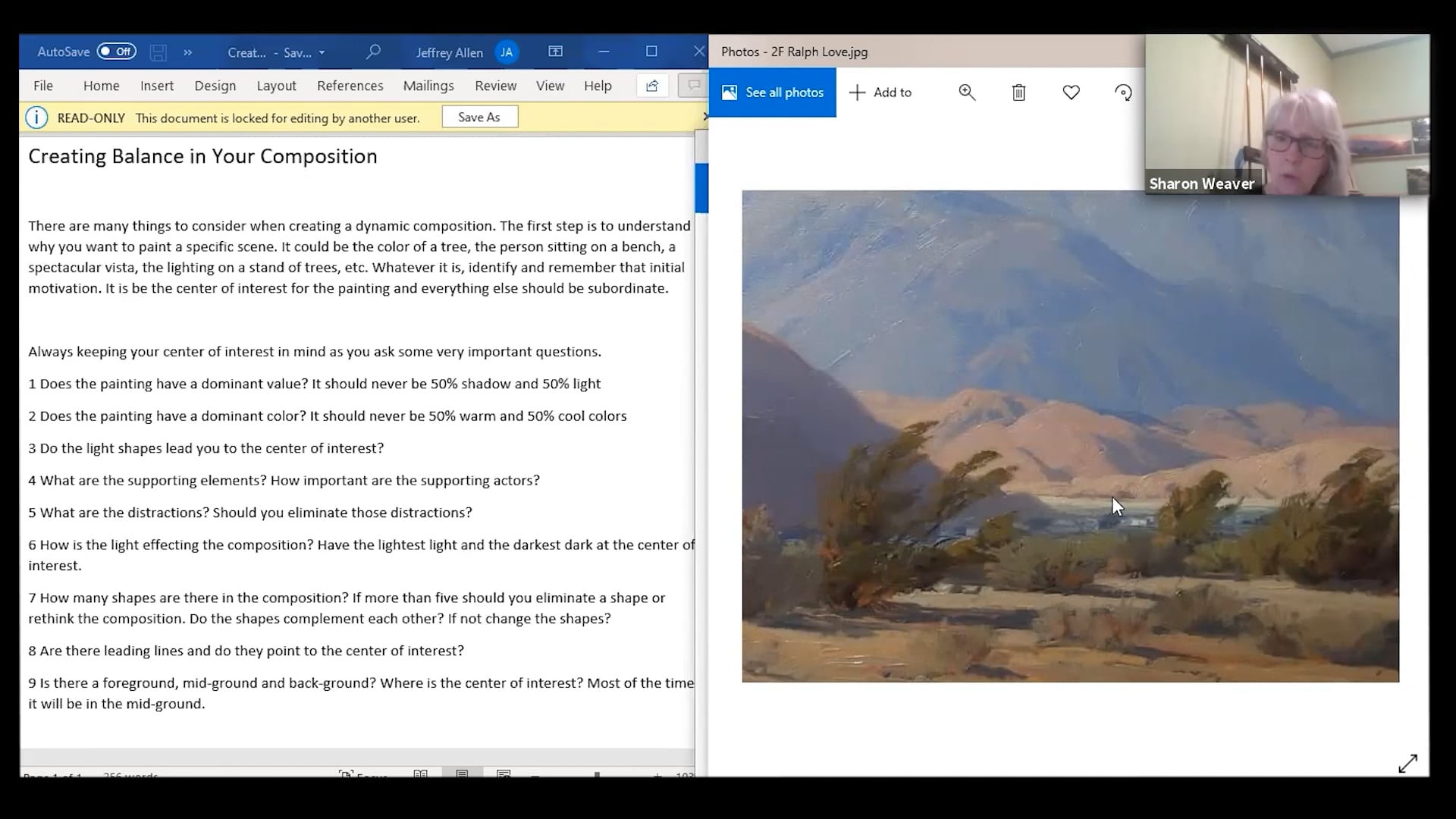This screenshot has width=1456, height=819.
Task: Click the READ-ONLY info icon
Action: point(36,118)
